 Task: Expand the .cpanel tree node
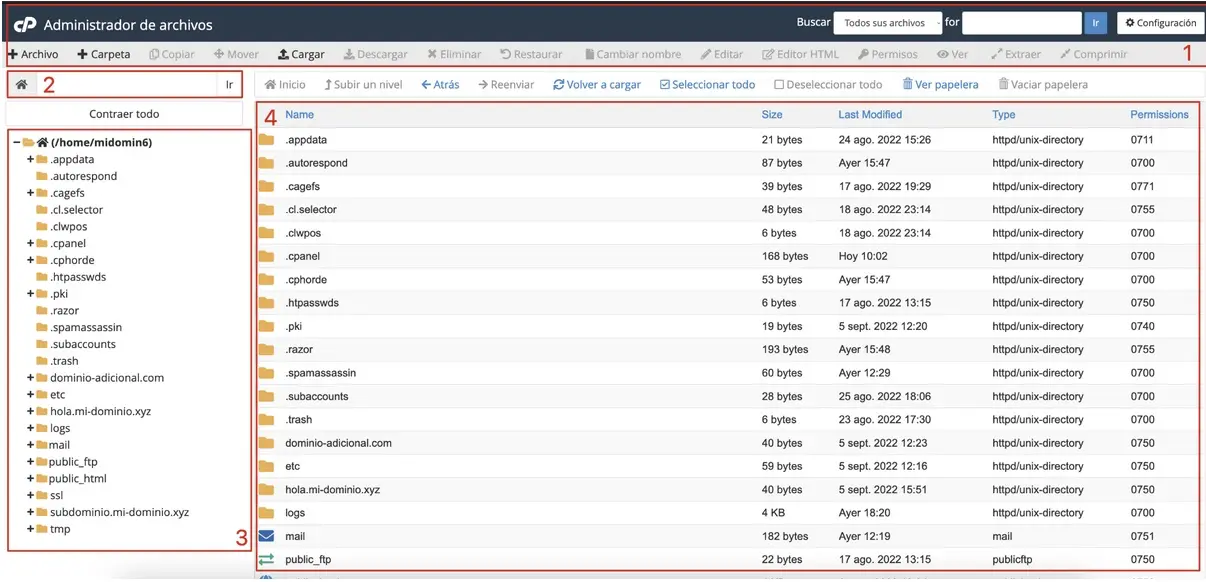[30, 243]
